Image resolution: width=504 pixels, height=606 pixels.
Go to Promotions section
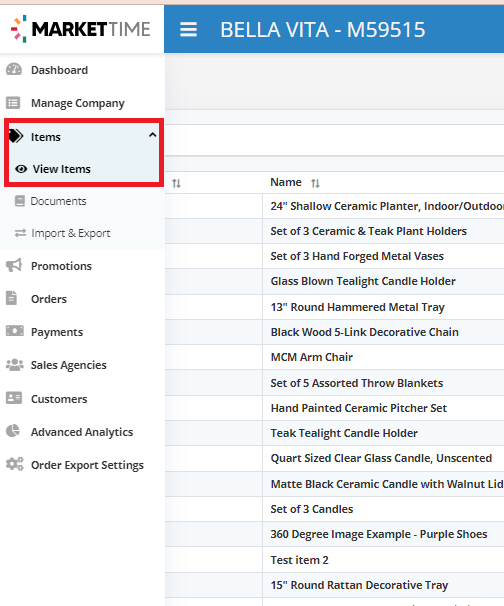click(61, 266)
